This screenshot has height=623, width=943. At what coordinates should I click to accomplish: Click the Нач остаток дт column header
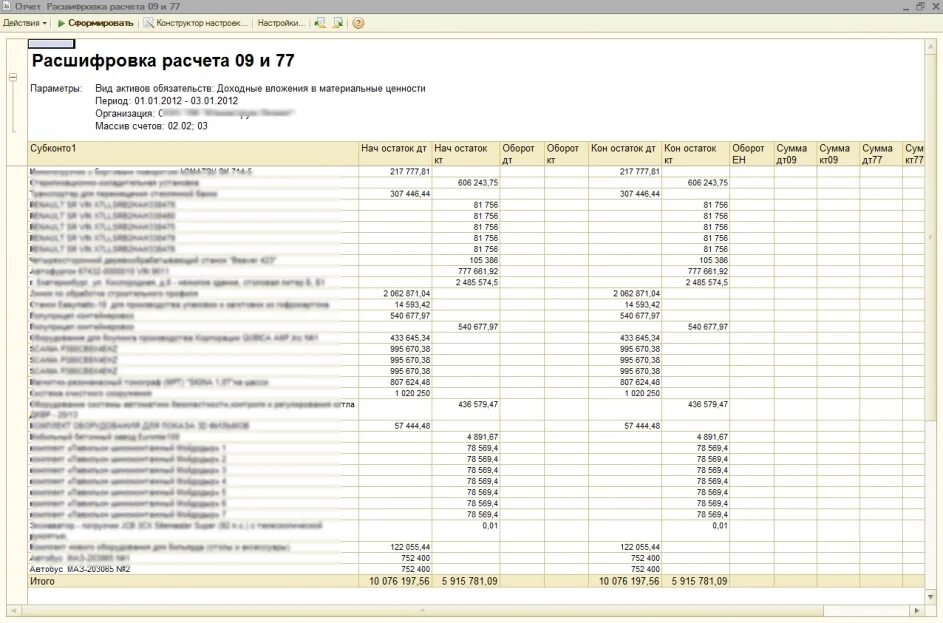395,153
